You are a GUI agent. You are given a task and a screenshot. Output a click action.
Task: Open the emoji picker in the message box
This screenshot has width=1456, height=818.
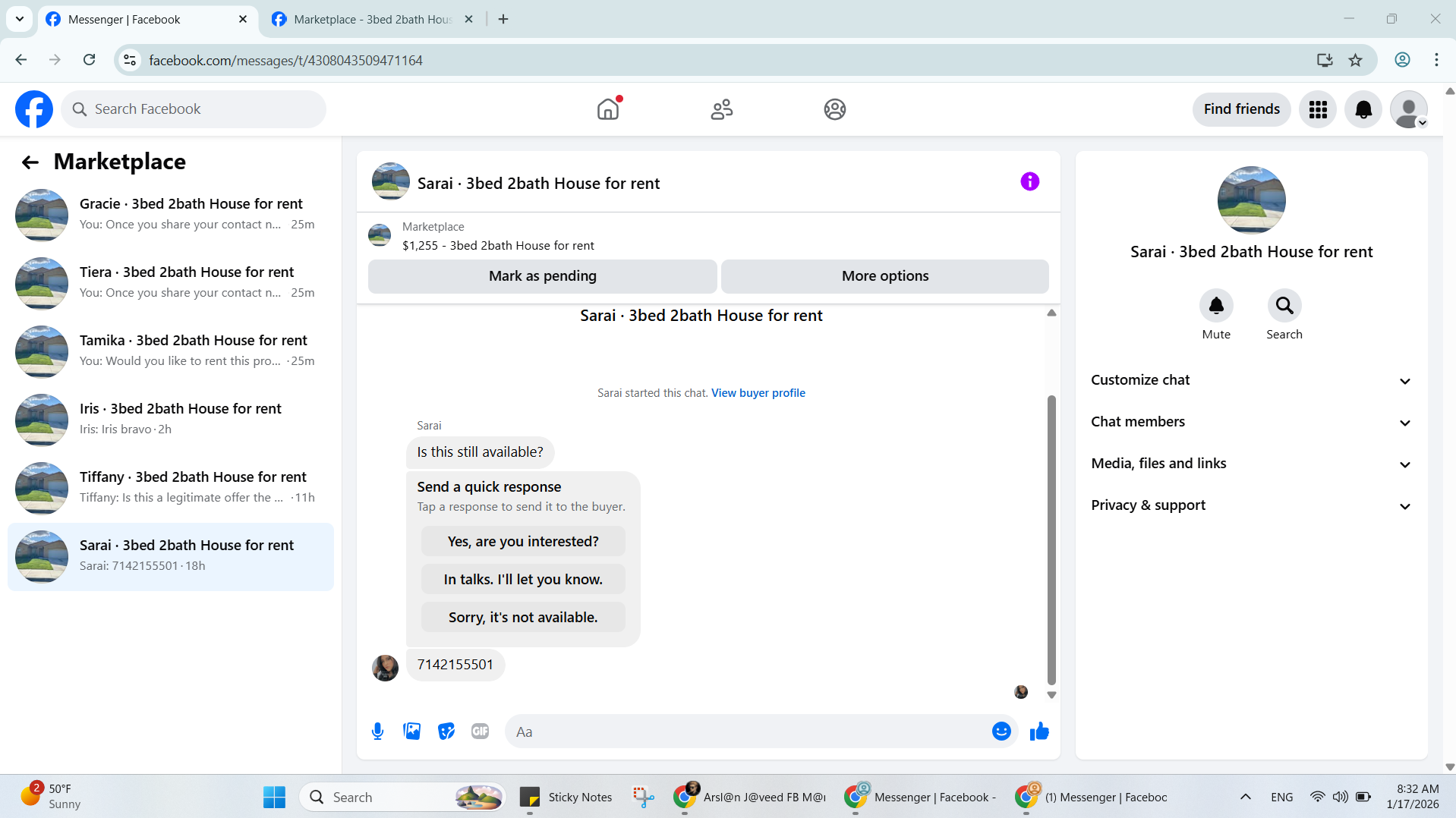pos(1001,731)
